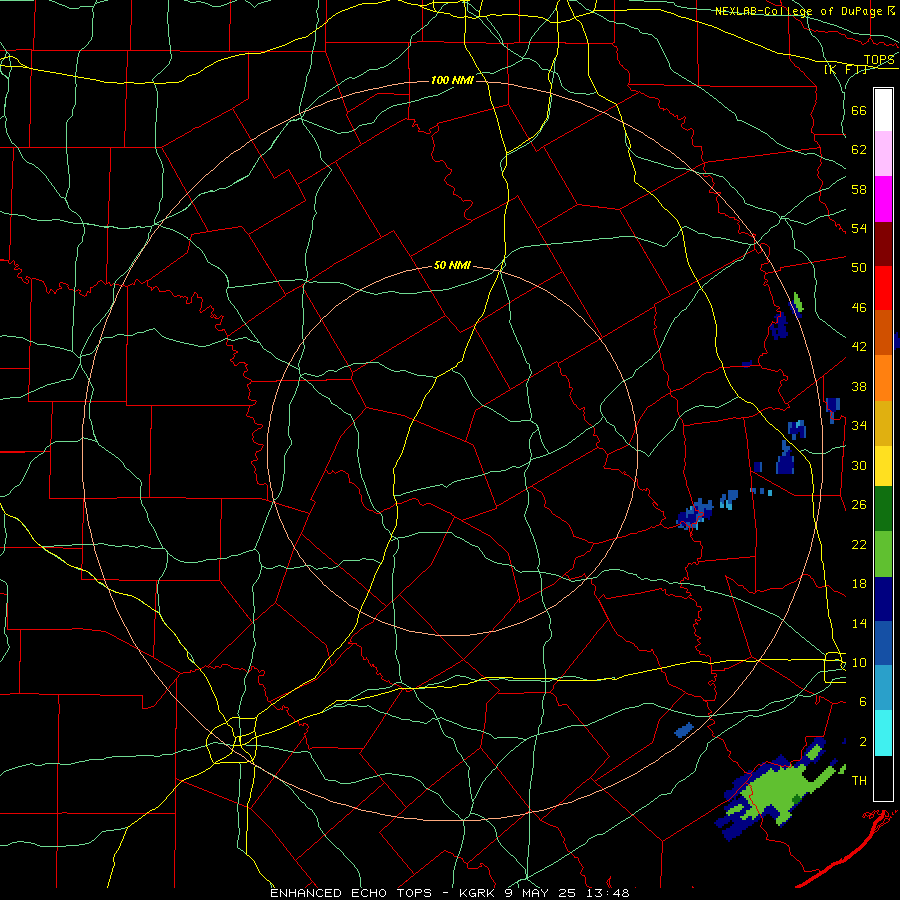Pick the dark green legend swatch
Viewport: 900px width, 900px height.
(883, 509)
